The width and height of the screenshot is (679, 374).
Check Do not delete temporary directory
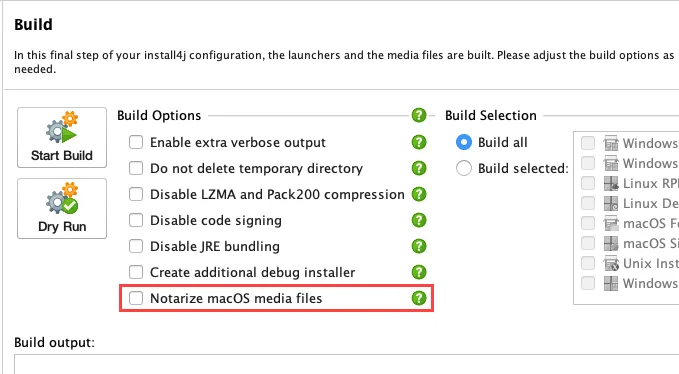(136, 168)
